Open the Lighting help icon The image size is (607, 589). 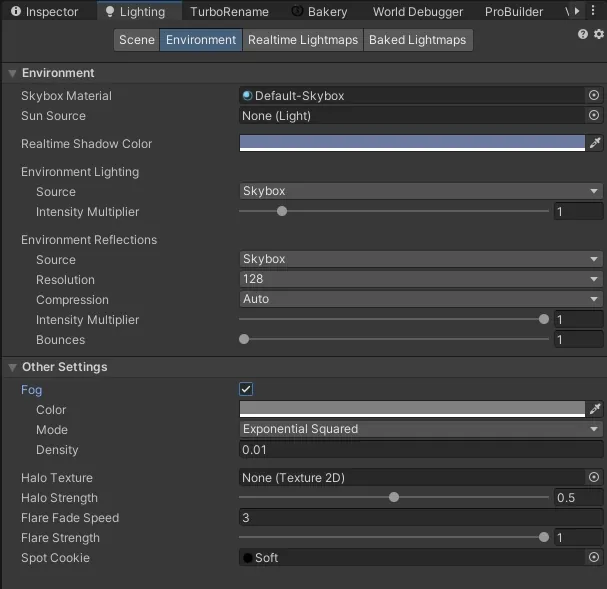tap(583, 34)
